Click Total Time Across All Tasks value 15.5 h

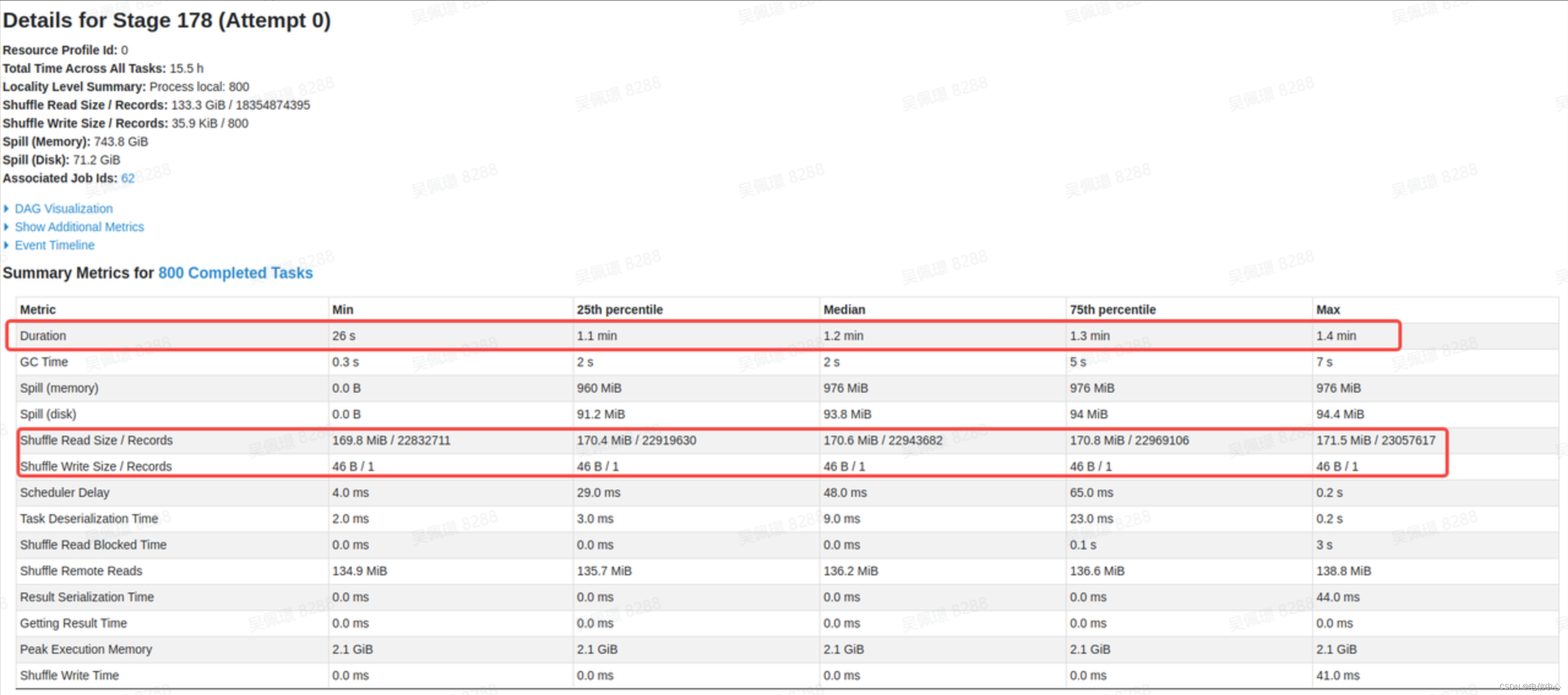pos(186,68)
